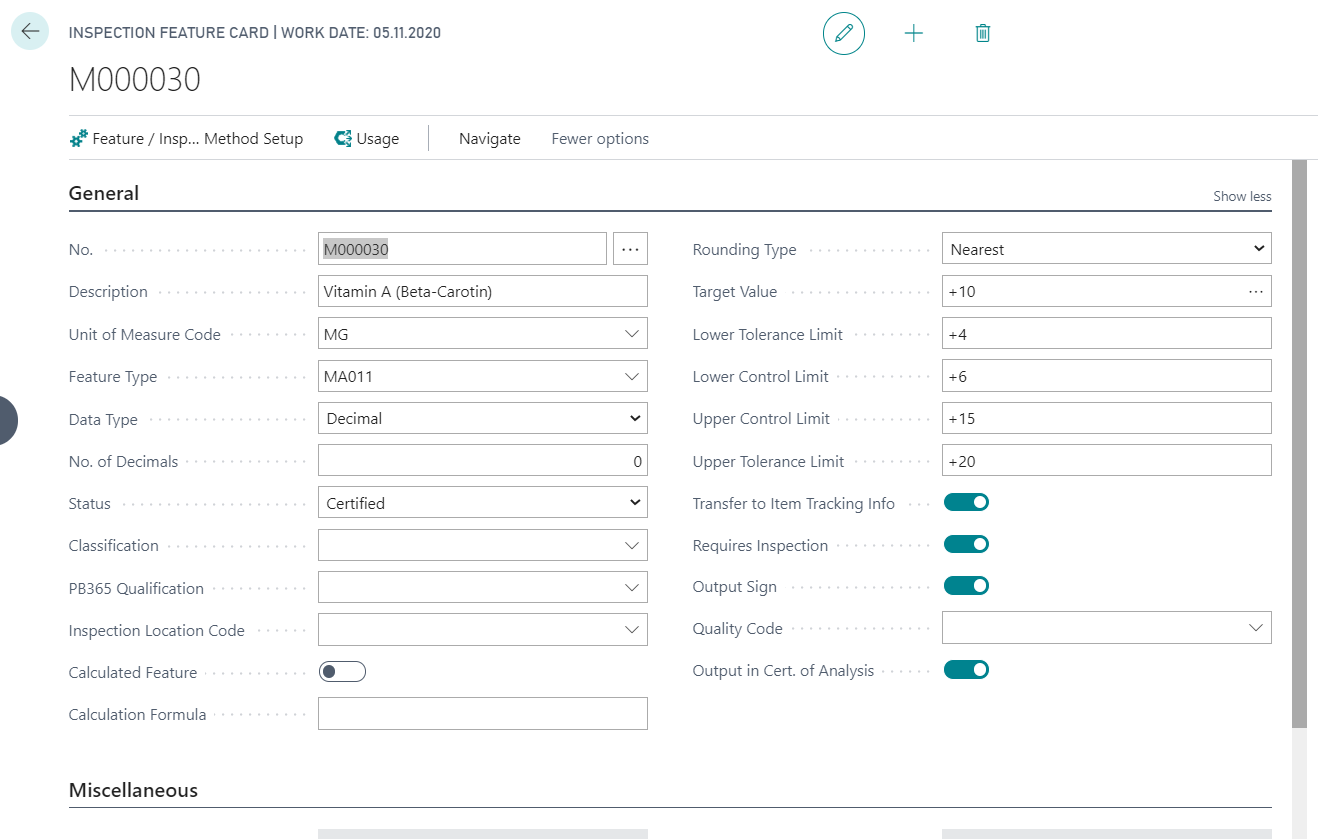Click the vertical page scrollbar
The height and width of the screenshot is (839, 1318).
point(1299,443)
